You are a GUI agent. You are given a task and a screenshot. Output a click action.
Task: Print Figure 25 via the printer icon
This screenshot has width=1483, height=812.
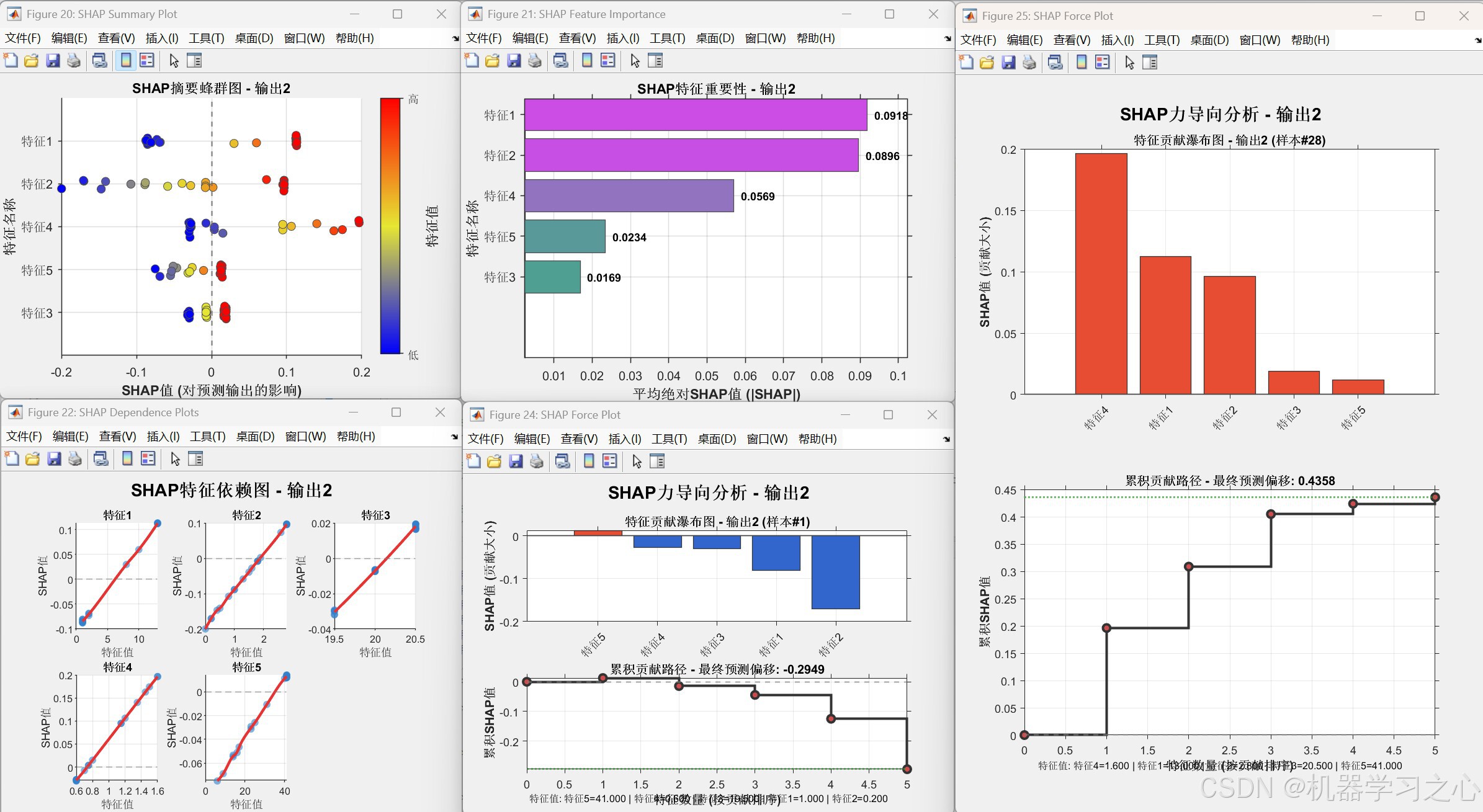click(x=1029, y=62)
